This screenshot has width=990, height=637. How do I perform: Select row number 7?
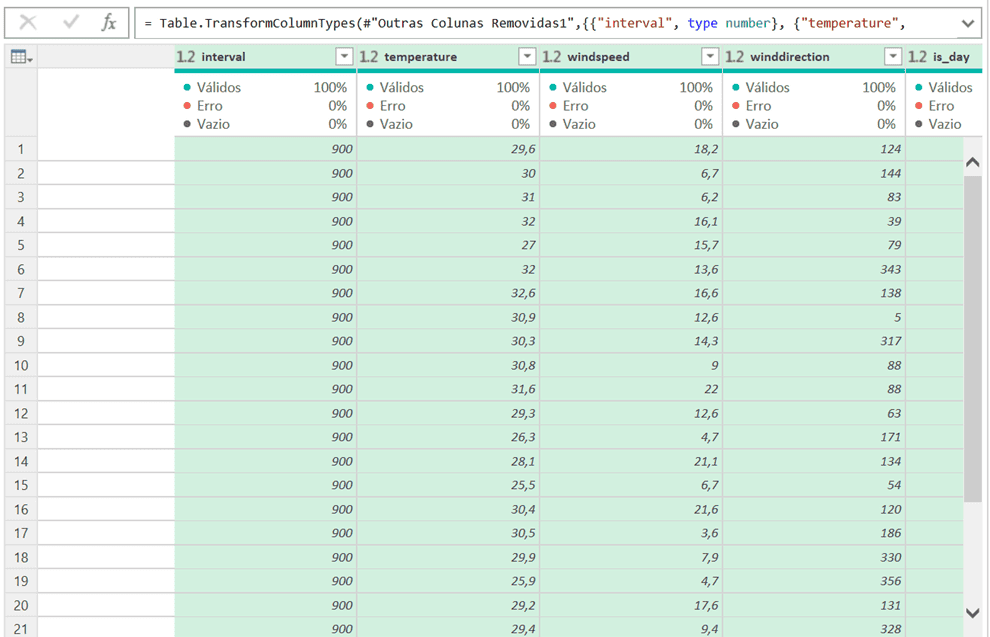pos(21,293)
